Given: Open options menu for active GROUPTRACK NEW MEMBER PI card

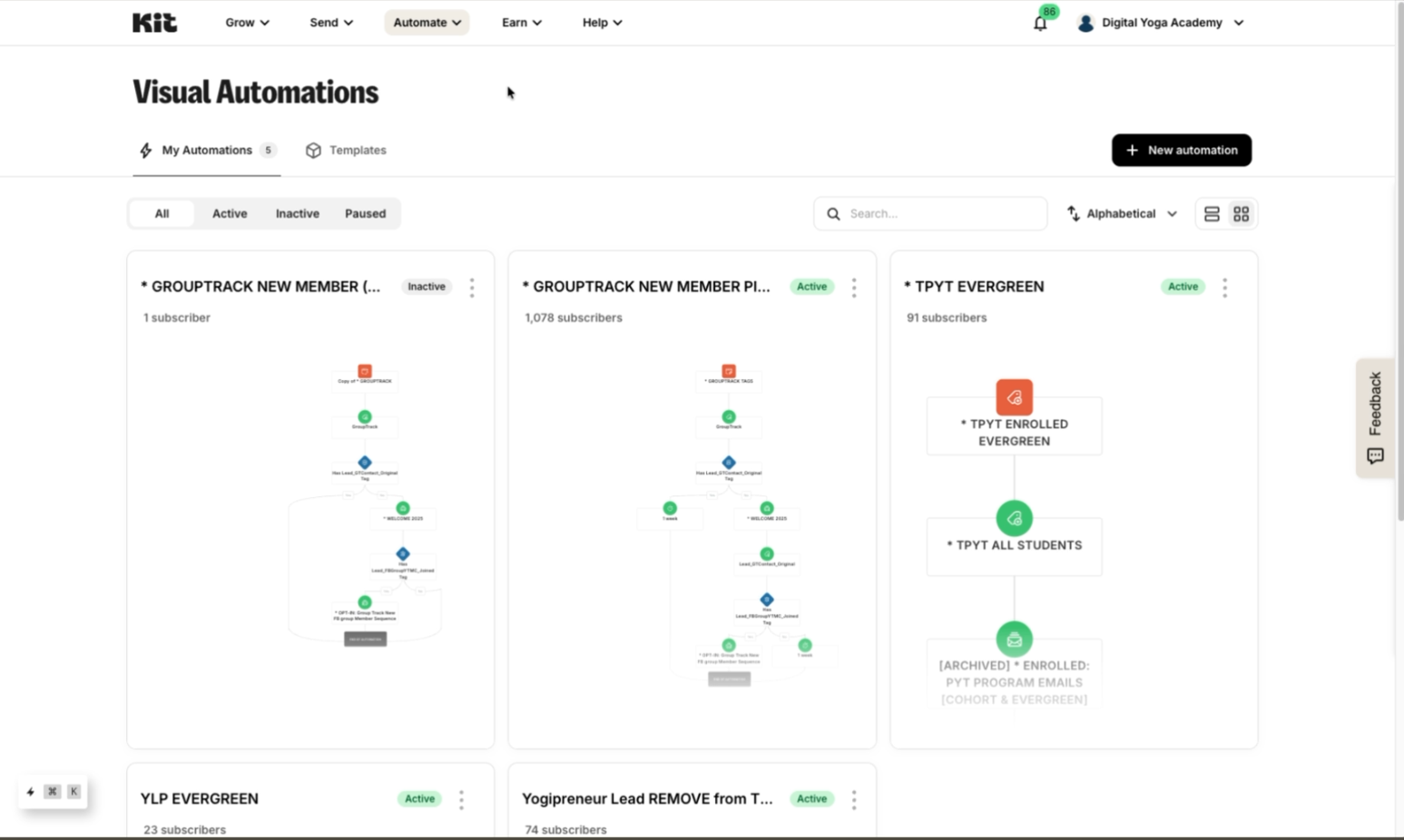Looking at the screenshot, I should (x=854, y=288).
